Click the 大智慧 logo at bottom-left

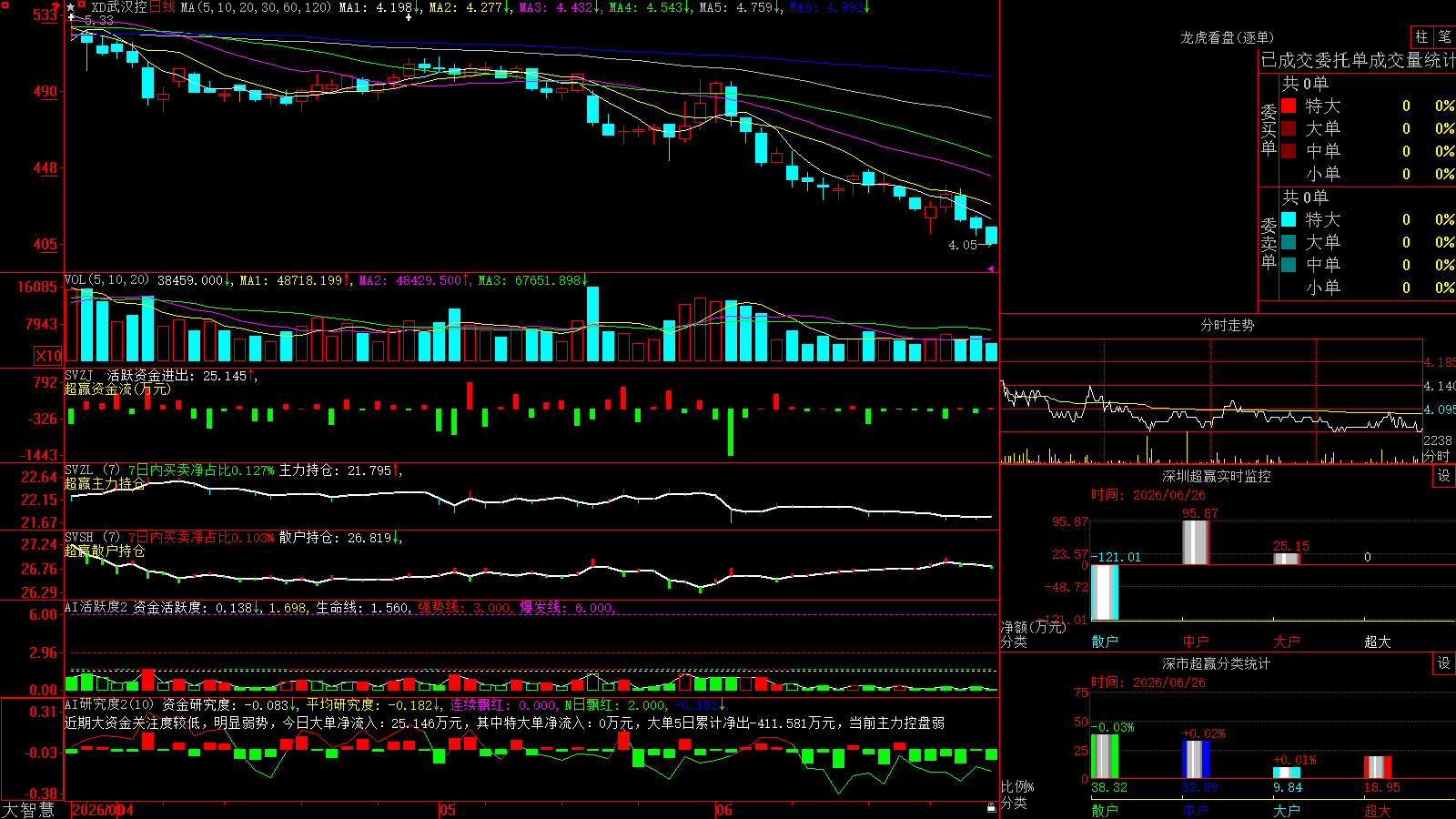28,810
